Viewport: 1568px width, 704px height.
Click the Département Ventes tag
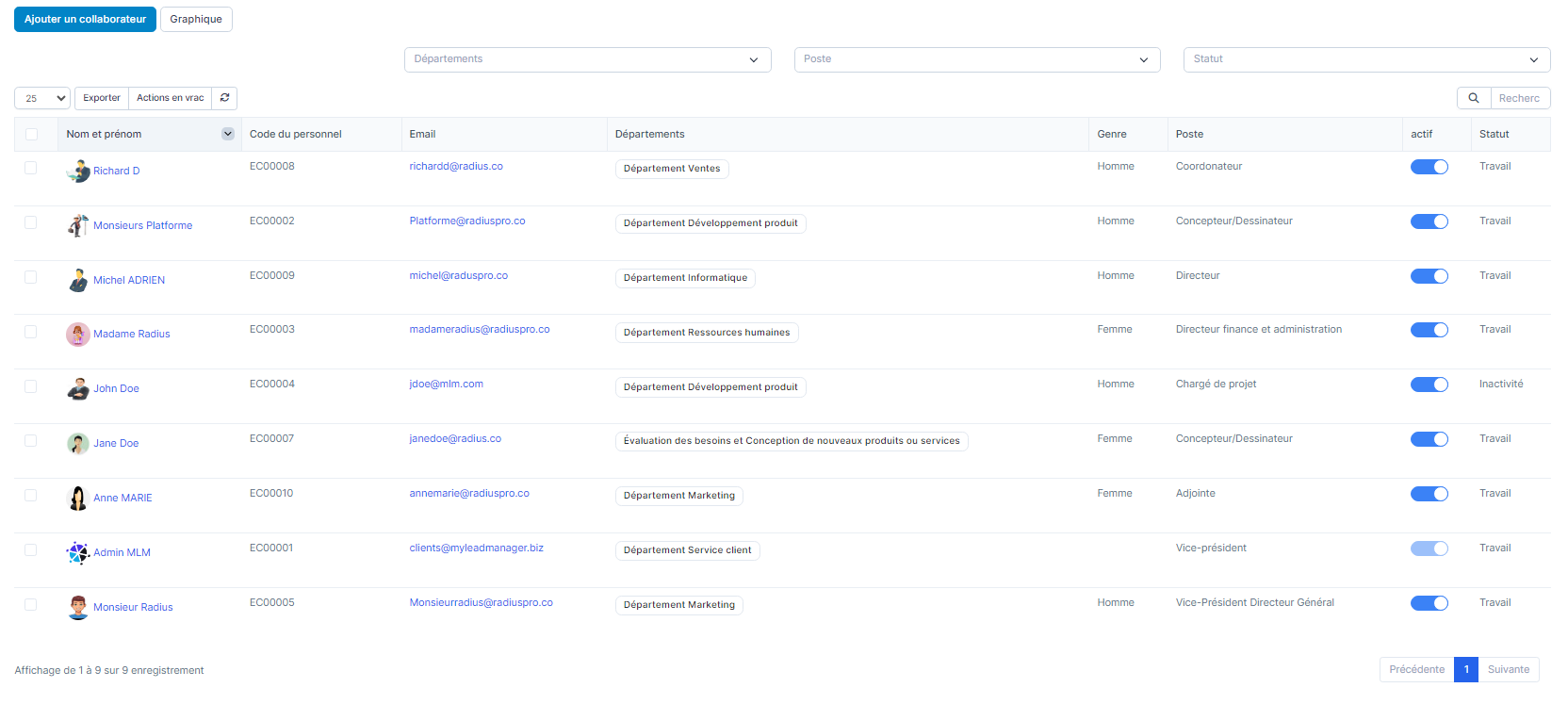pos(672,169)
